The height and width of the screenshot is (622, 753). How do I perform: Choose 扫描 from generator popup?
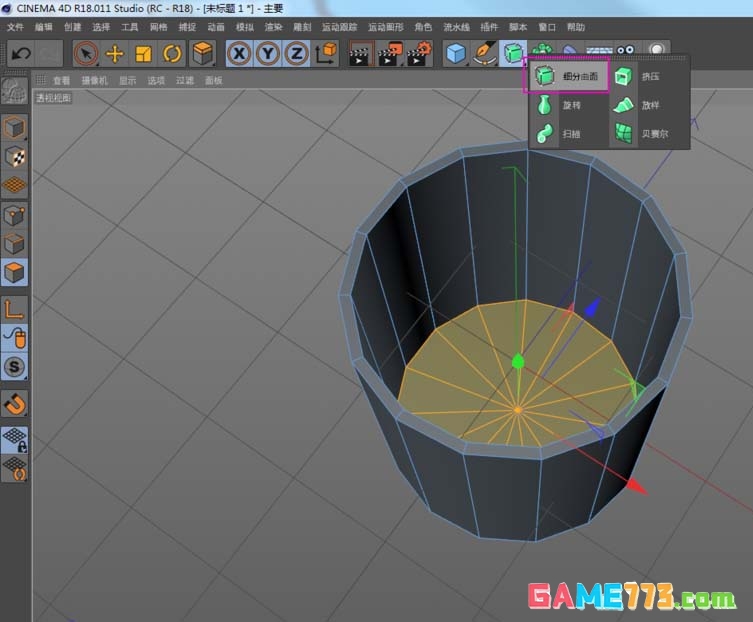[568, 134]
